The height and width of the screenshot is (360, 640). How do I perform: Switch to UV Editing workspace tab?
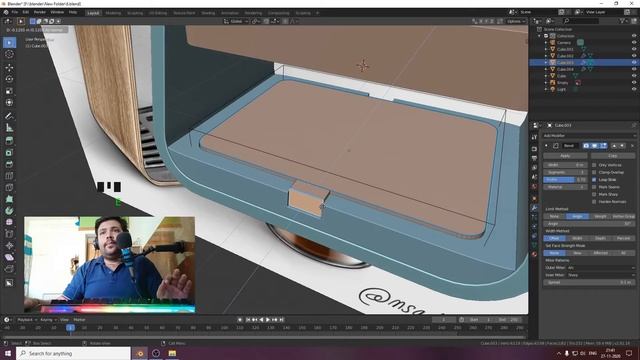[x=158, y=13]
